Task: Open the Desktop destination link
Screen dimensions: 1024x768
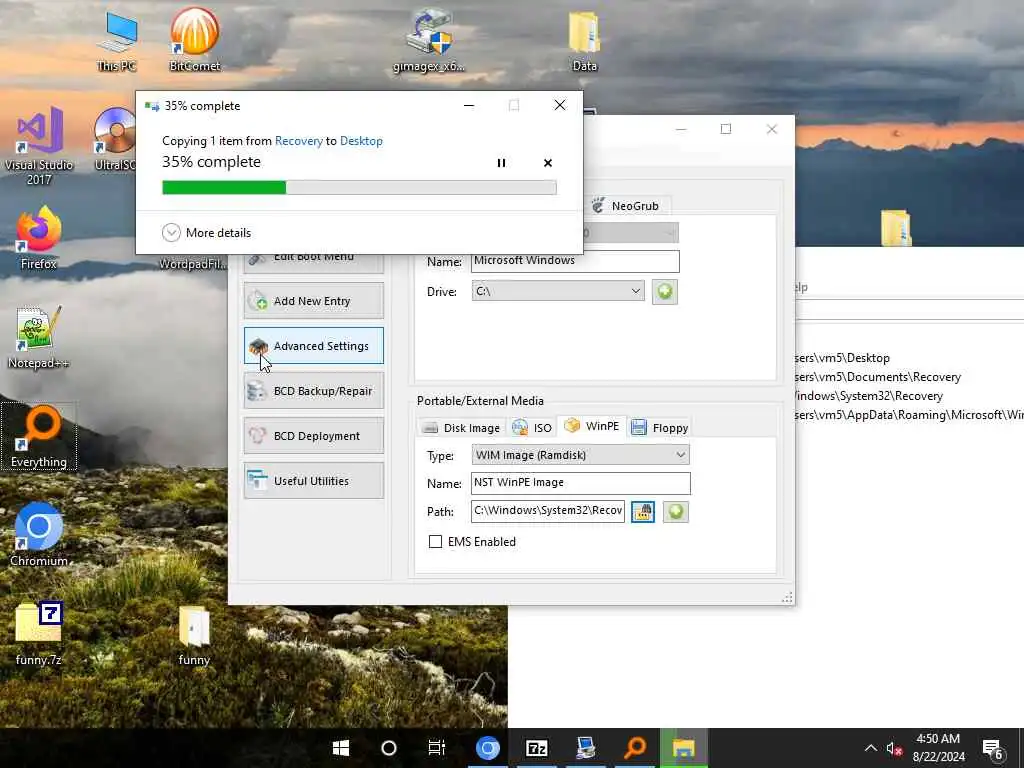Action: [x=361, y=140]
